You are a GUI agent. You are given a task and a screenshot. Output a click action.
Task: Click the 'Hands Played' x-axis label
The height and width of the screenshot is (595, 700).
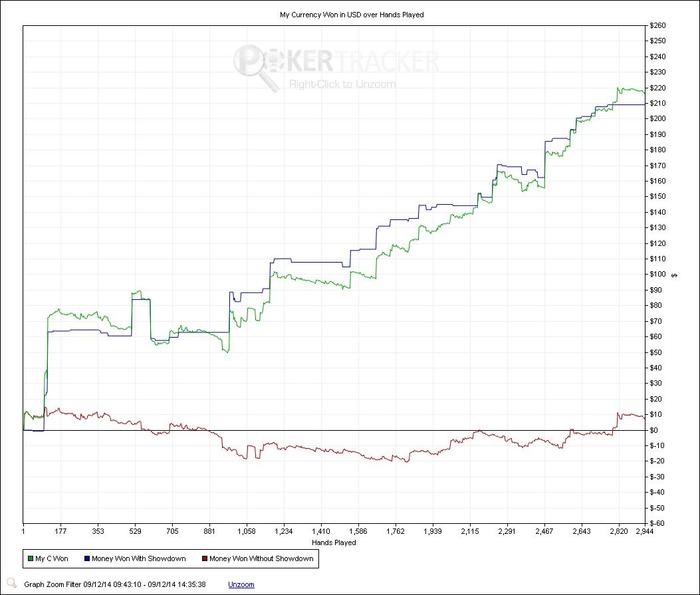(x=334, y=542)
